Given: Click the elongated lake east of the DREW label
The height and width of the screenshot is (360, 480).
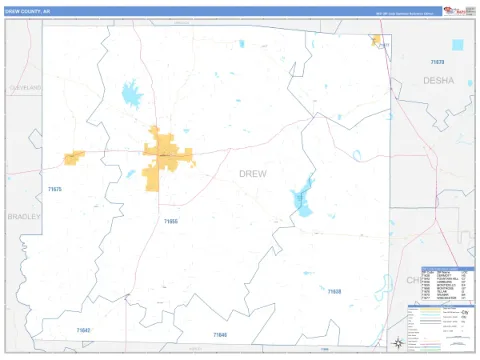Looking at the screenshot, I should point(302,198).
